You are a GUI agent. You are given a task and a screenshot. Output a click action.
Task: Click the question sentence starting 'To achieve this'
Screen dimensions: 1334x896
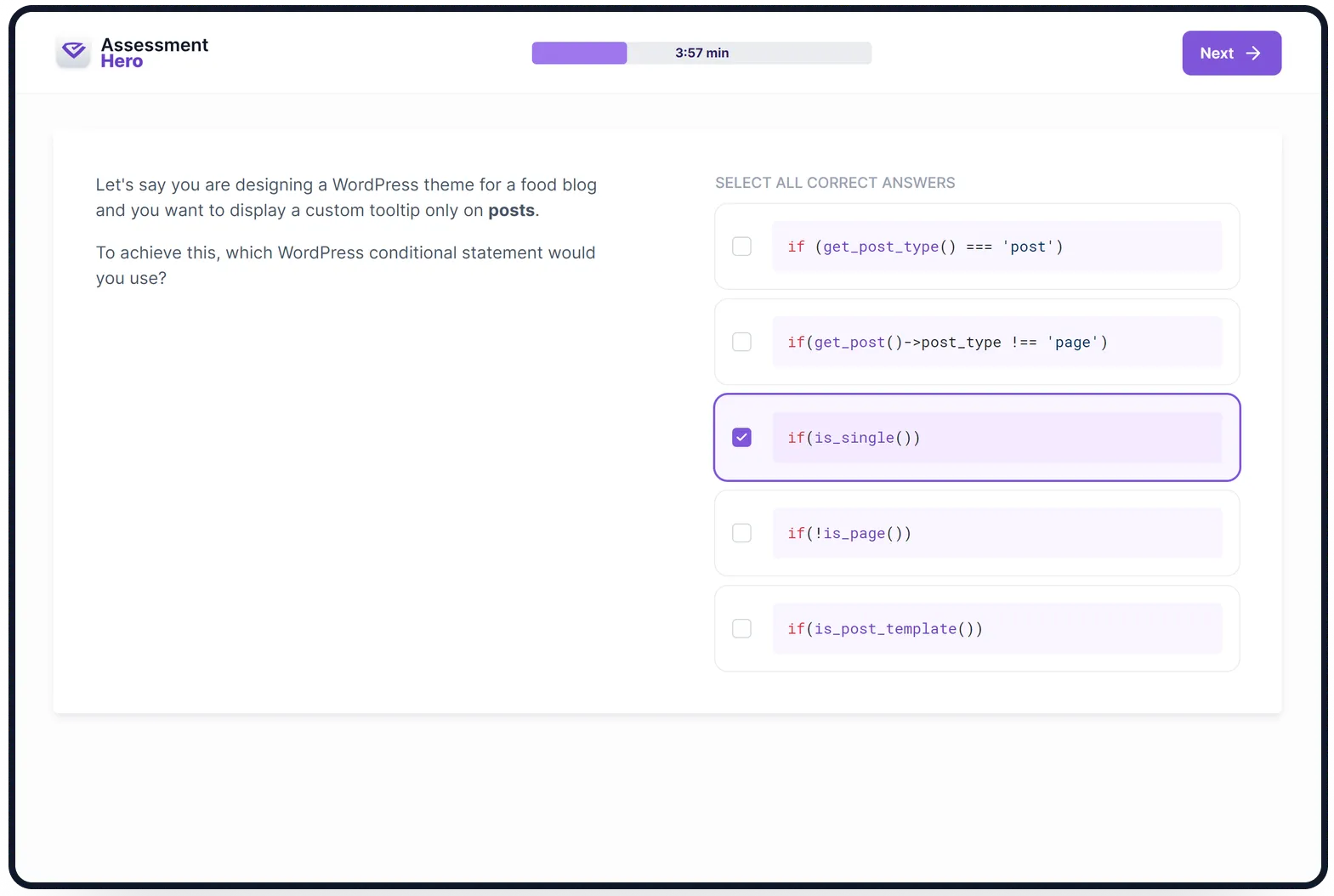345,265
